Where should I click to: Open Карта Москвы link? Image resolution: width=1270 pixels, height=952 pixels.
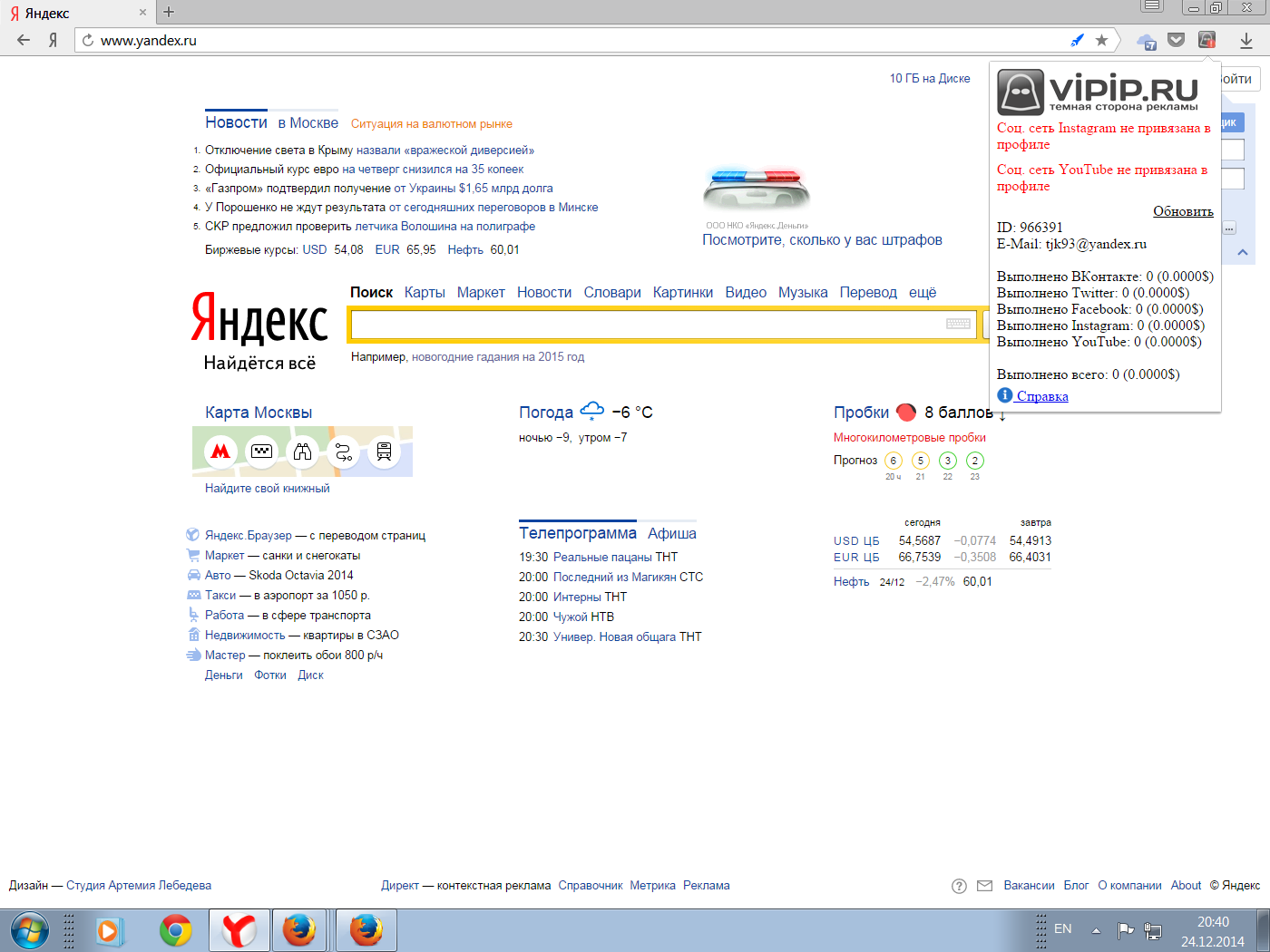coord(259,413)
